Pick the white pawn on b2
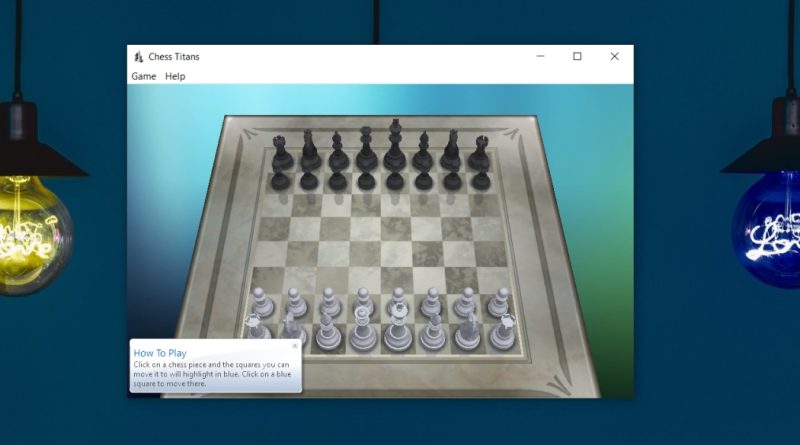800x445 pixels. click(x=296, y=302)
